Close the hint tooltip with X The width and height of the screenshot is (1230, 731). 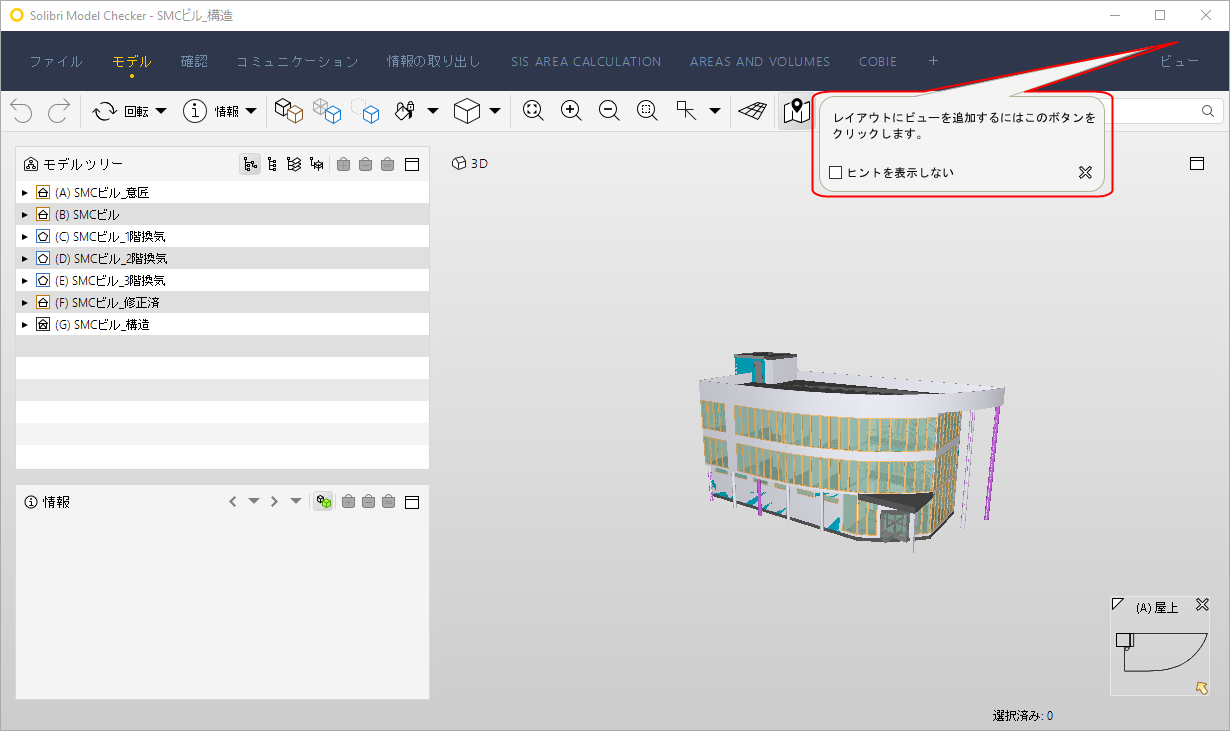click(x=1085, y=173)
